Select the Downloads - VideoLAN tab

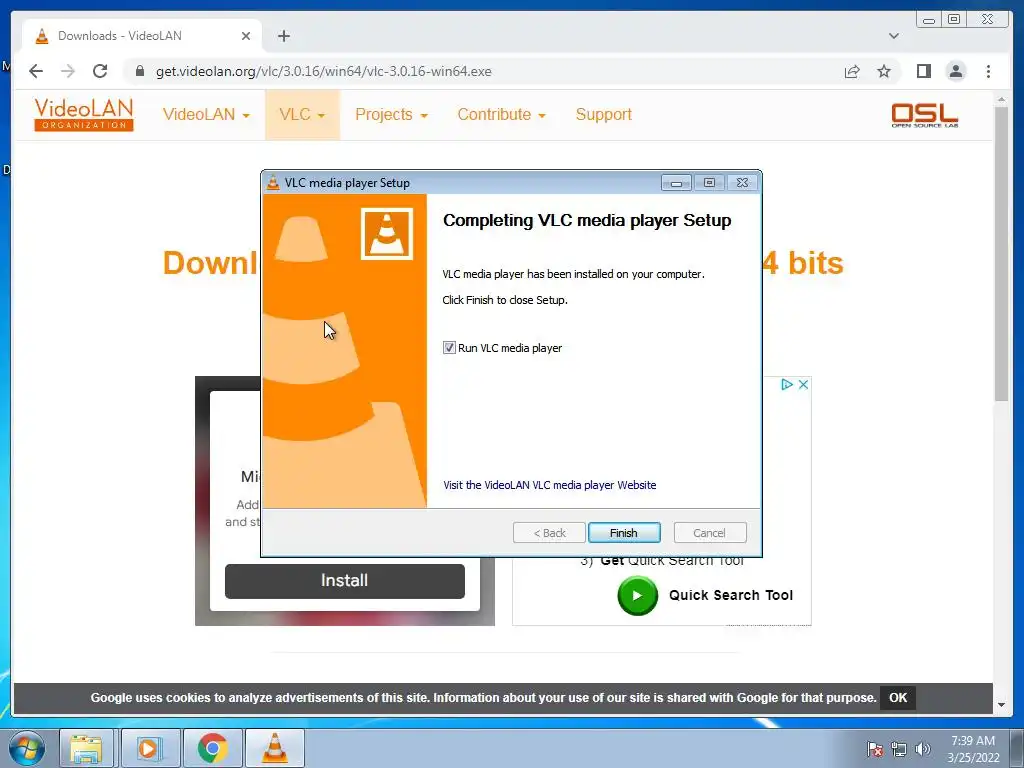(142, 36)
